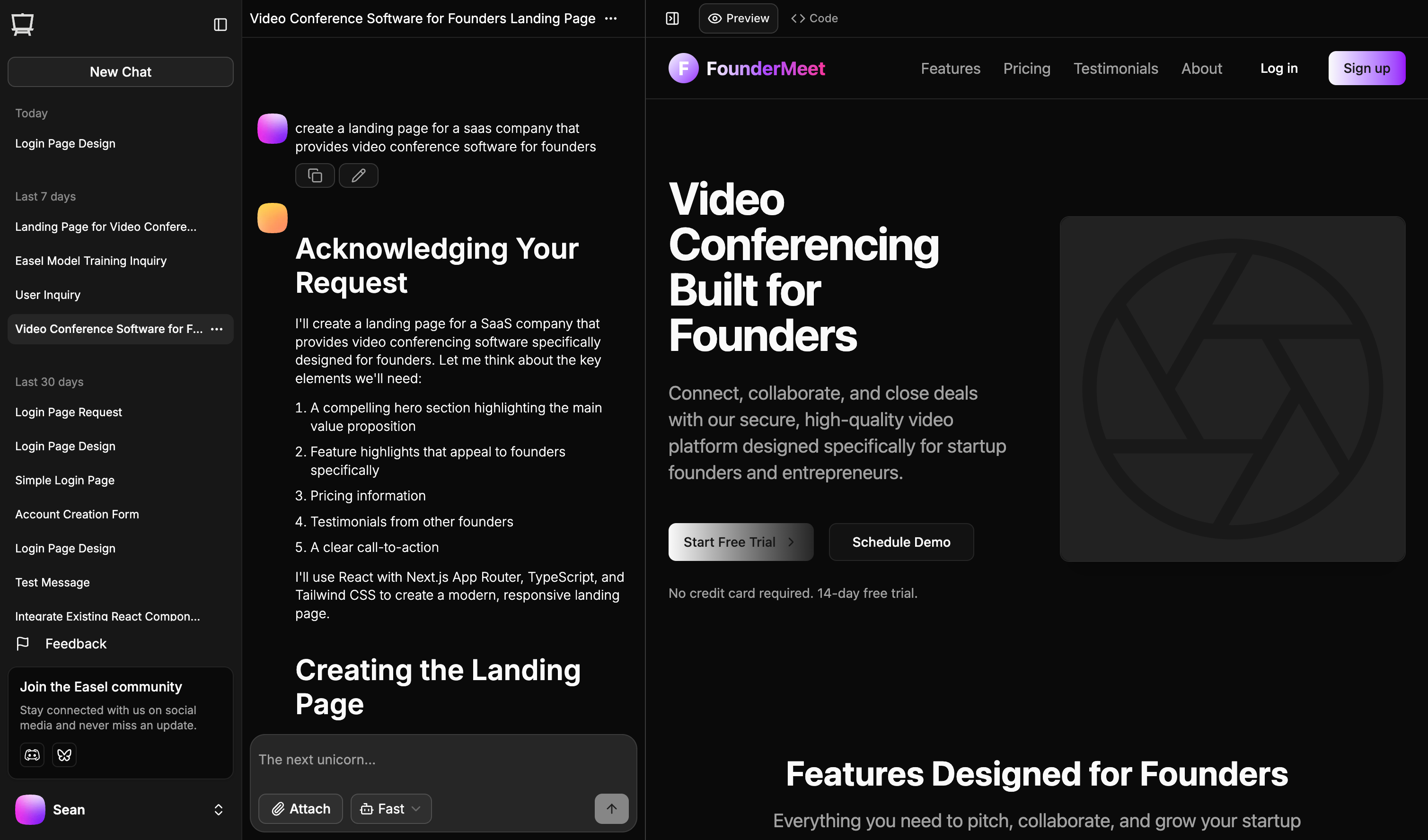Screen dimensions: 1428x840
Task: Click the Easel logo icon
Action: [22, 24]
